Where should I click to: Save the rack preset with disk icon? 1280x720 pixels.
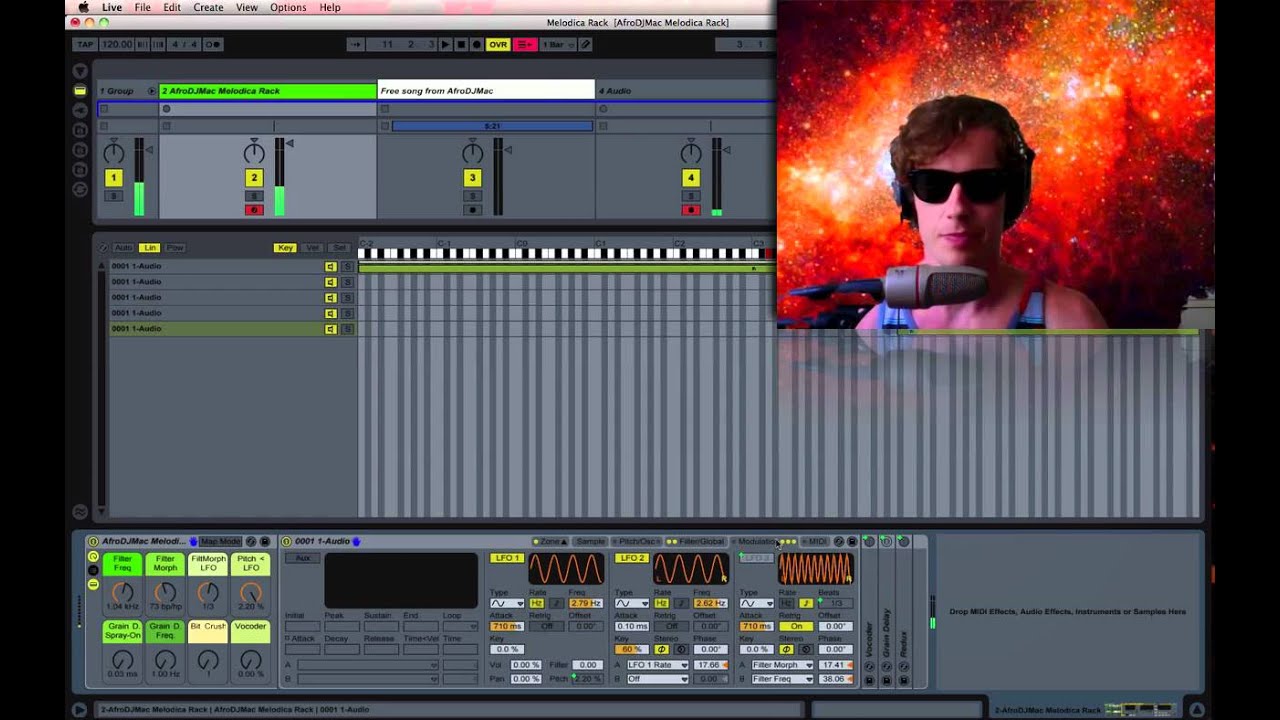click(265, 542)
